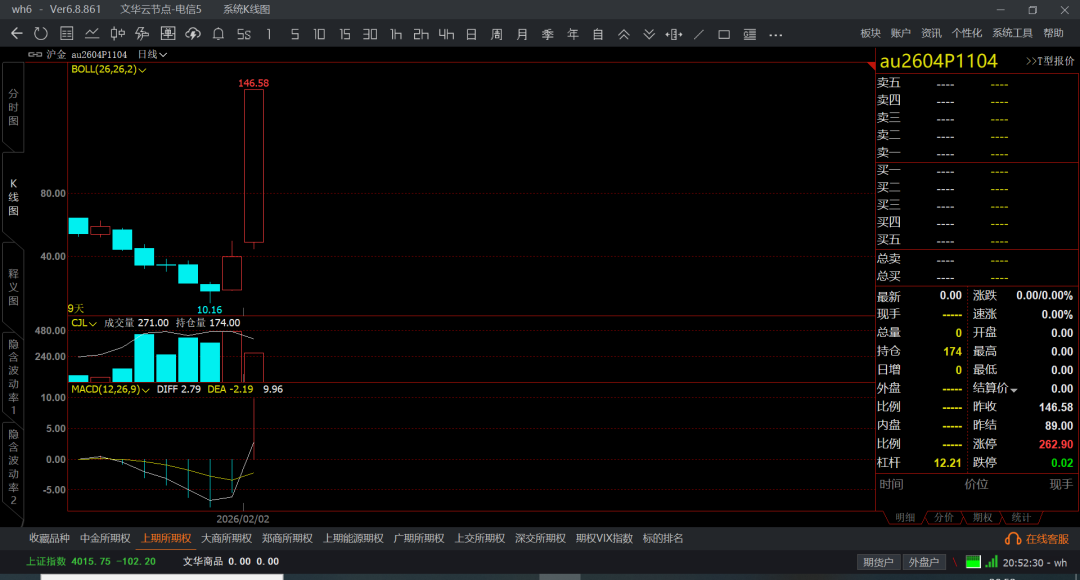Click the horizontal expand chart icon
The height and width of the screenshot is (580, 1080).
[674, 34]
